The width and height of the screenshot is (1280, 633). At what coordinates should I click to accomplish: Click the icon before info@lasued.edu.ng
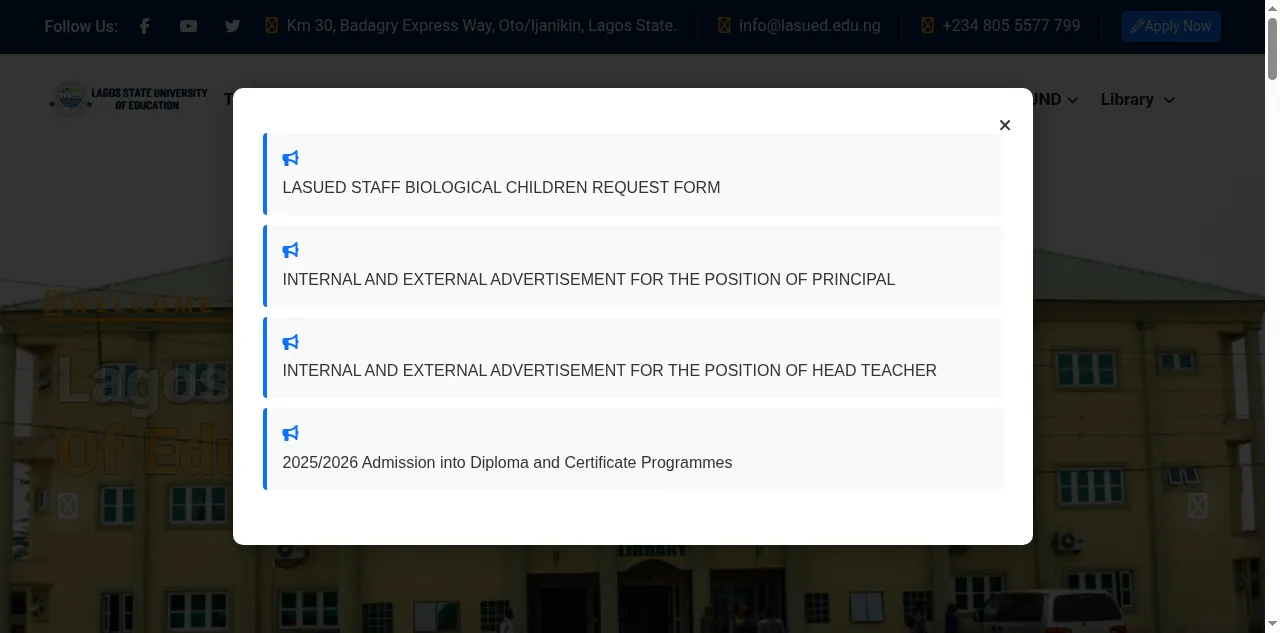click(x=724, y=26)
